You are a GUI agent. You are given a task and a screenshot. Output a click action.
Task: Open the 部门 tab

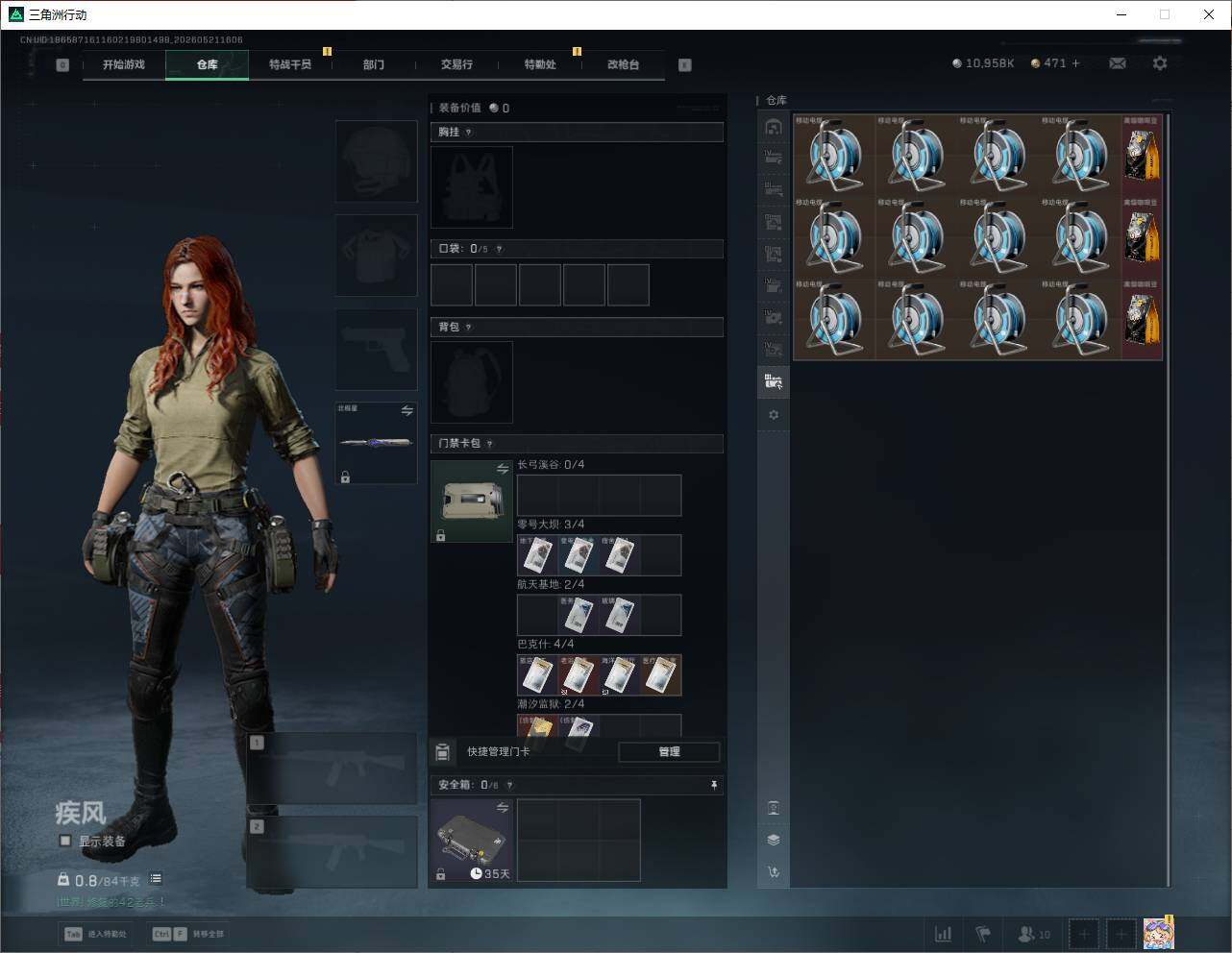(x=374, y=64)
